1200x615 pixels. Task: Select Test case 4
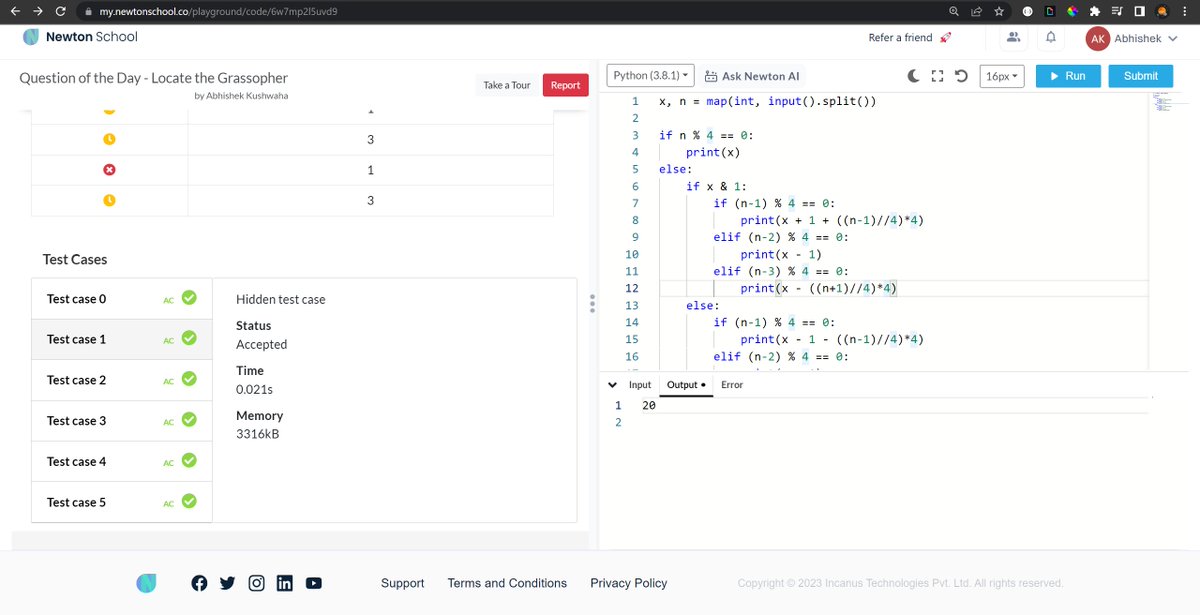coord(122,461)
